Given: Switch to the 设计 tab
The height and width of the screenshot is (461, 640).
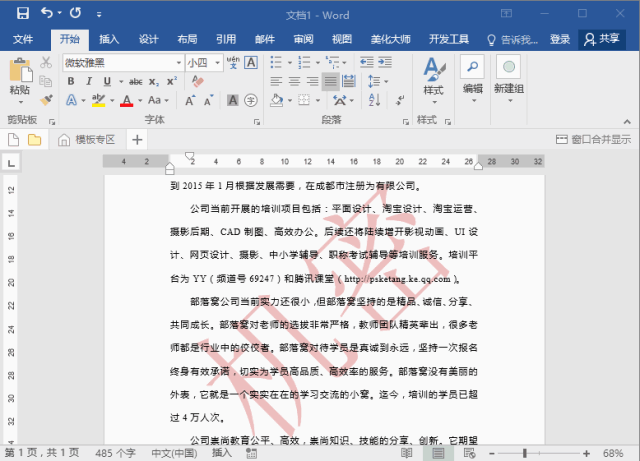Looking at the screenshot, I should 148,39.
